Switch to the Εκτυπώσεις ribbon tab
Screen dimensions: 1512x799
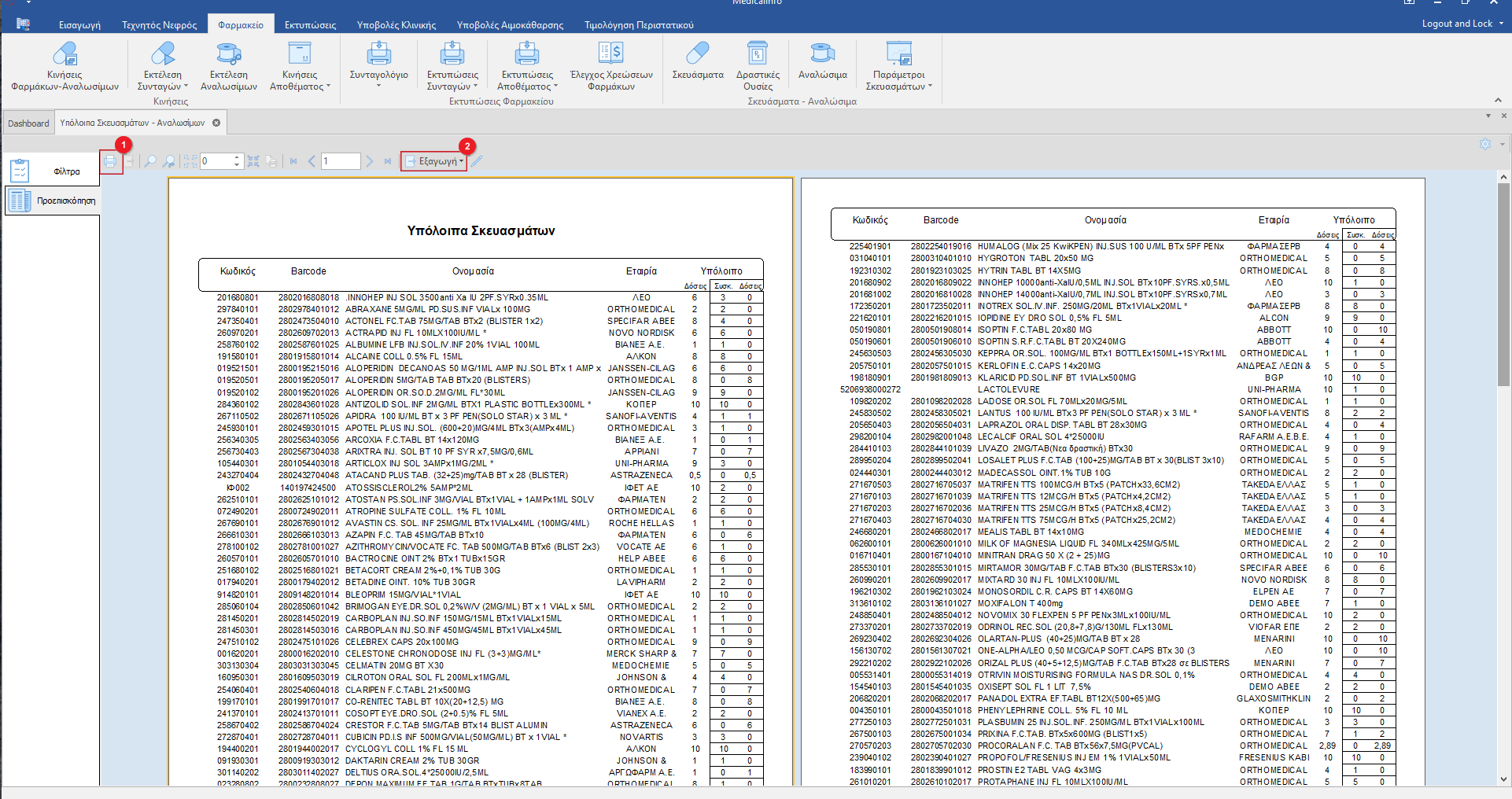[x=310, y=25]
